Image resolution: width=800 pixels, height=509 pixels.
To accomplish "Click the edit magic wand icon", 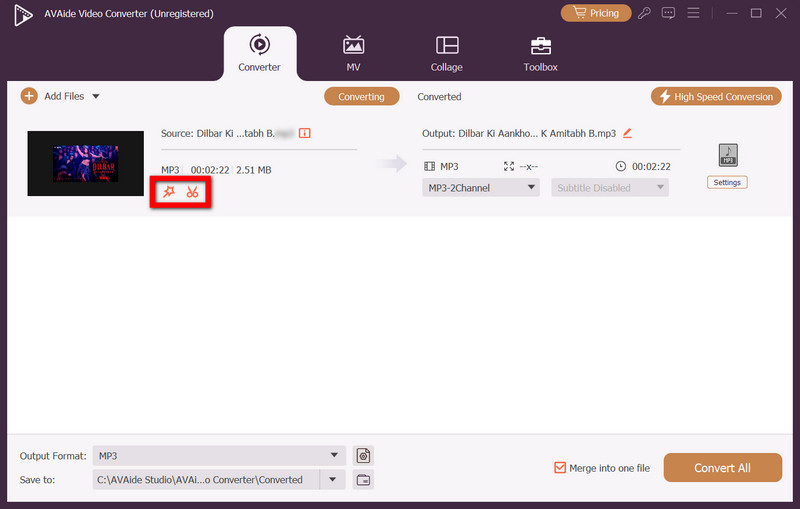I will pyautogui.click(x=168, y=192).
